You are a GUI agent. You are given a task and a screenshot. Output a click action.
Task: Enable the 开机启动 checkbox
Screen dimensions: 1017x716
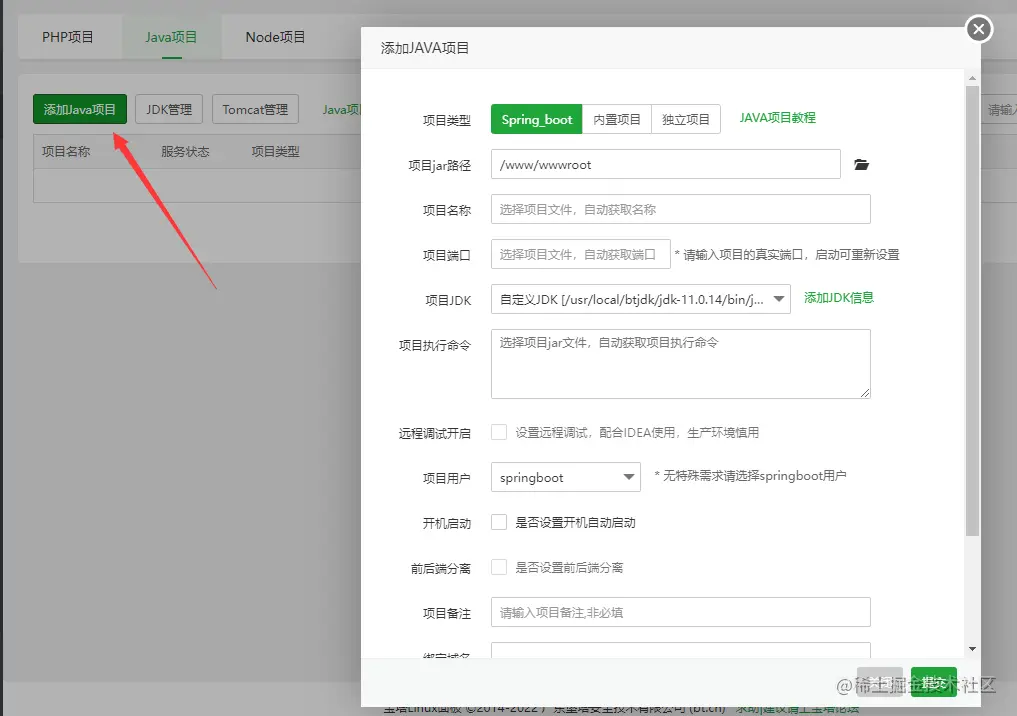coord(499,523)
